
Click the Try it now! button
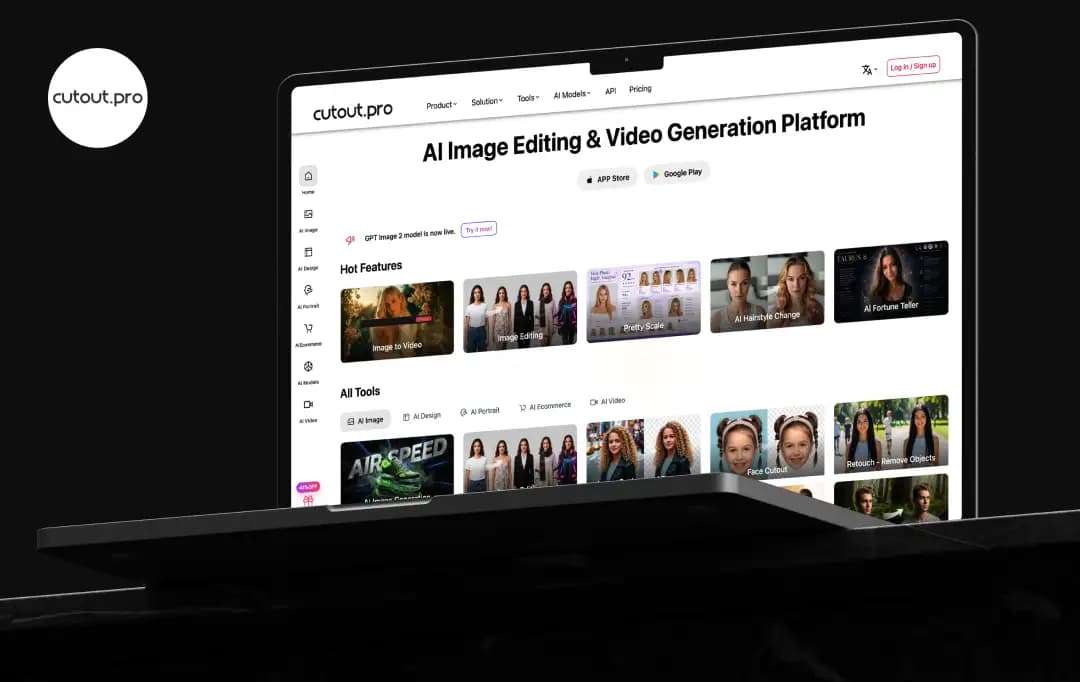click(479, 229)
